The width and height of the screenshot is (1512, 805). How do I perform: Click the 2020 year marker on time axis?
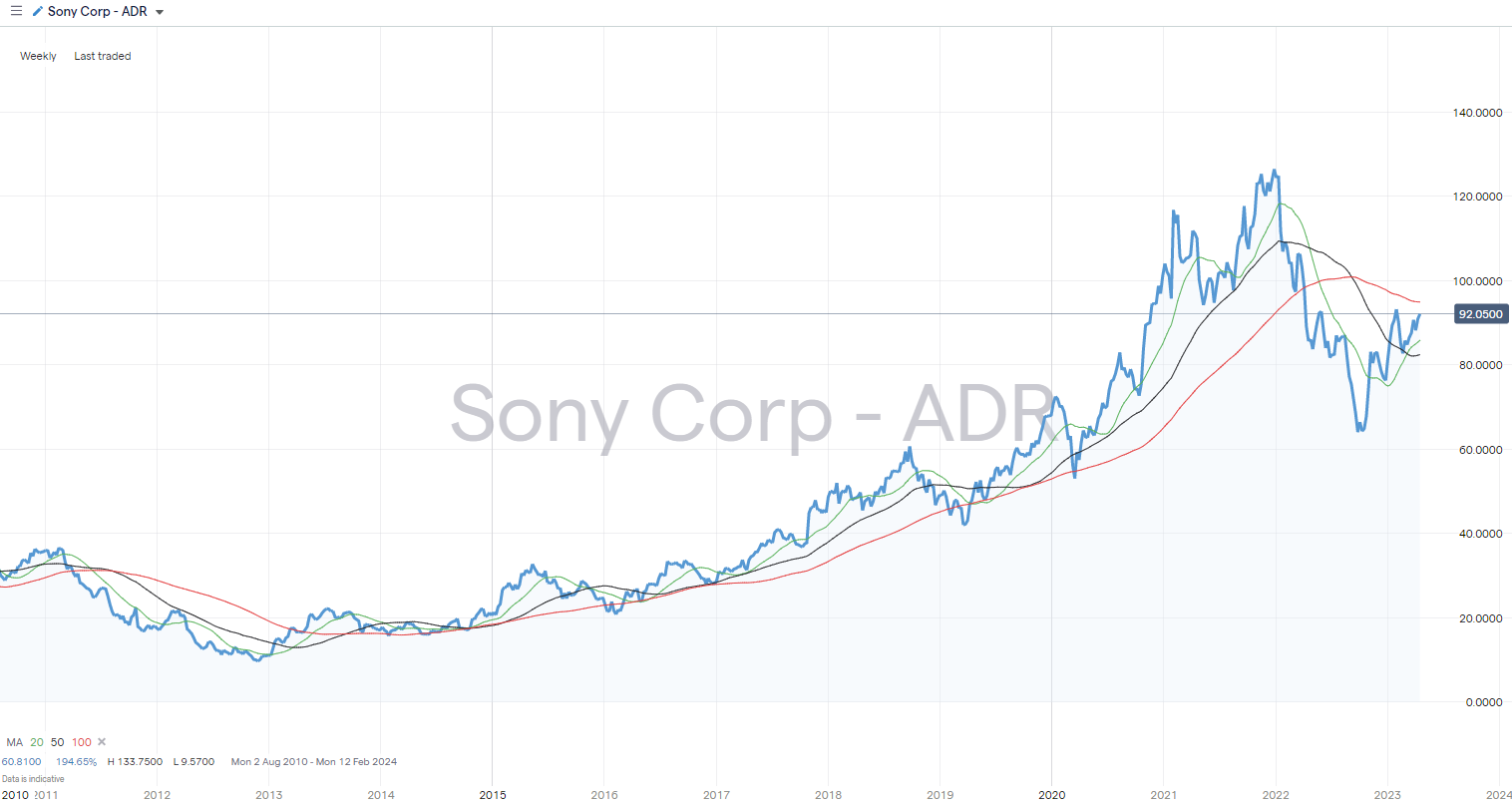[1051, 795]
